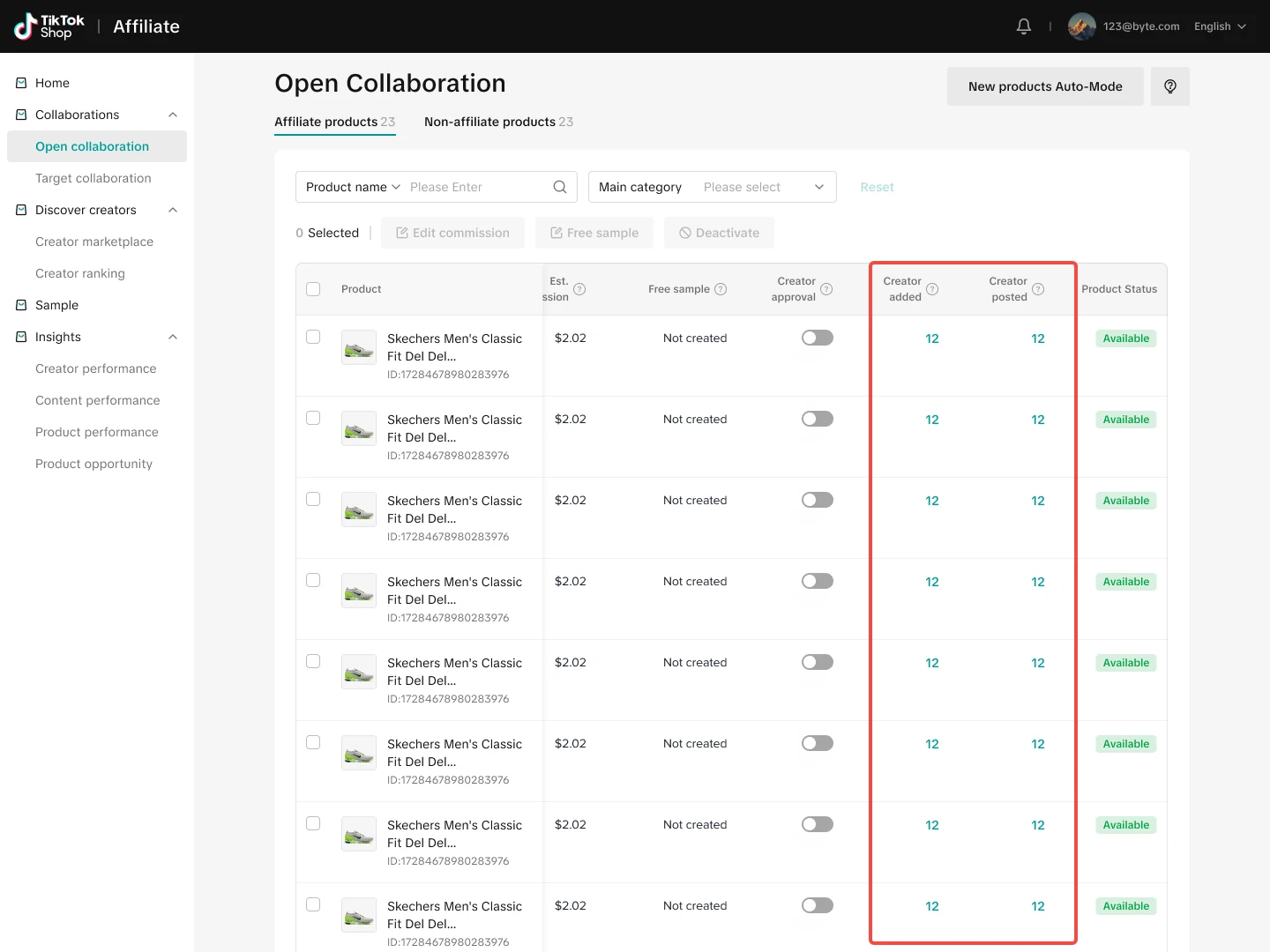Click the help icon beside Auto-Mode button
Image resolution: width=1270 pixels, height=952 pixels.
click(x=1169, y=86)
